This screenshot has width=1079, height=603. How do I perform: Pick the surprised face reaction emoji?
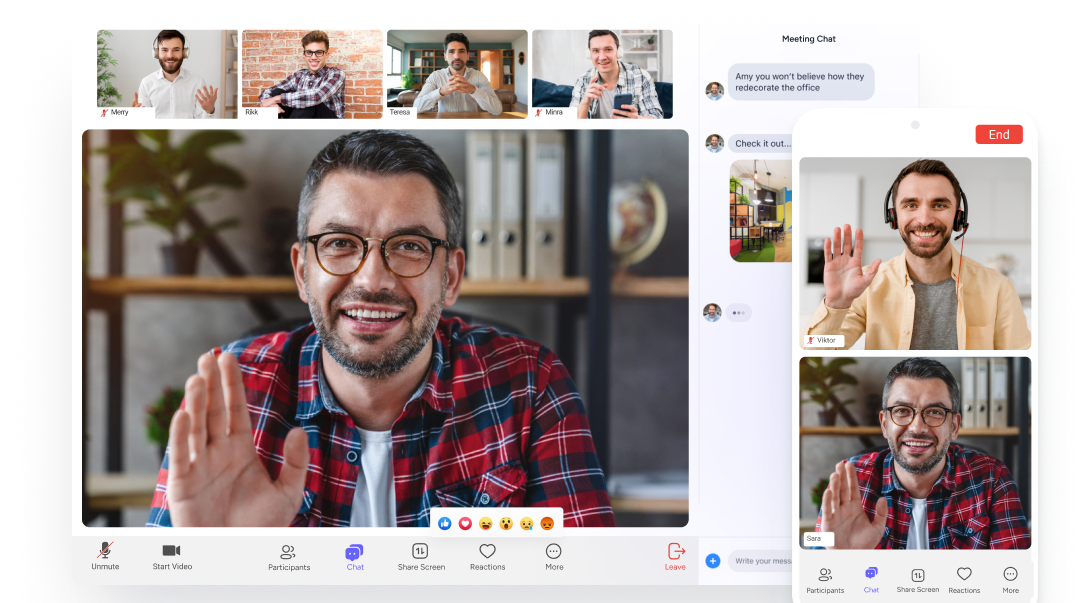coord(506,523)
